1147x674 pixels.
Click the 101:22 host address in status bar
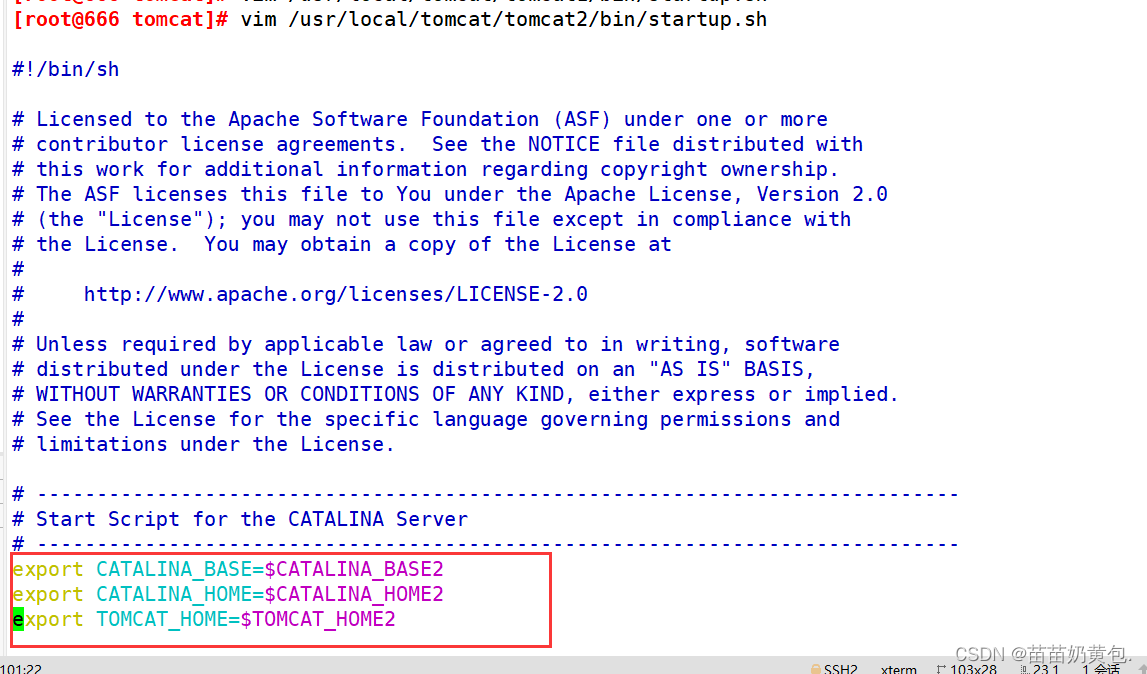pyautogui.click(x=21, y=669)
